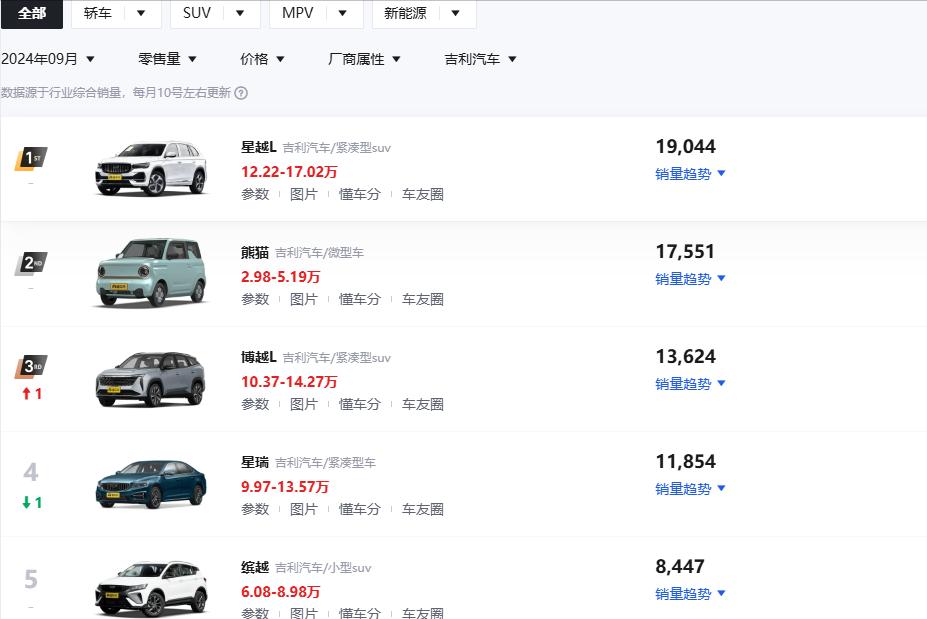Screen dimensions: 927x619
Task: Click sales figure 19,044
Action: 685,147
